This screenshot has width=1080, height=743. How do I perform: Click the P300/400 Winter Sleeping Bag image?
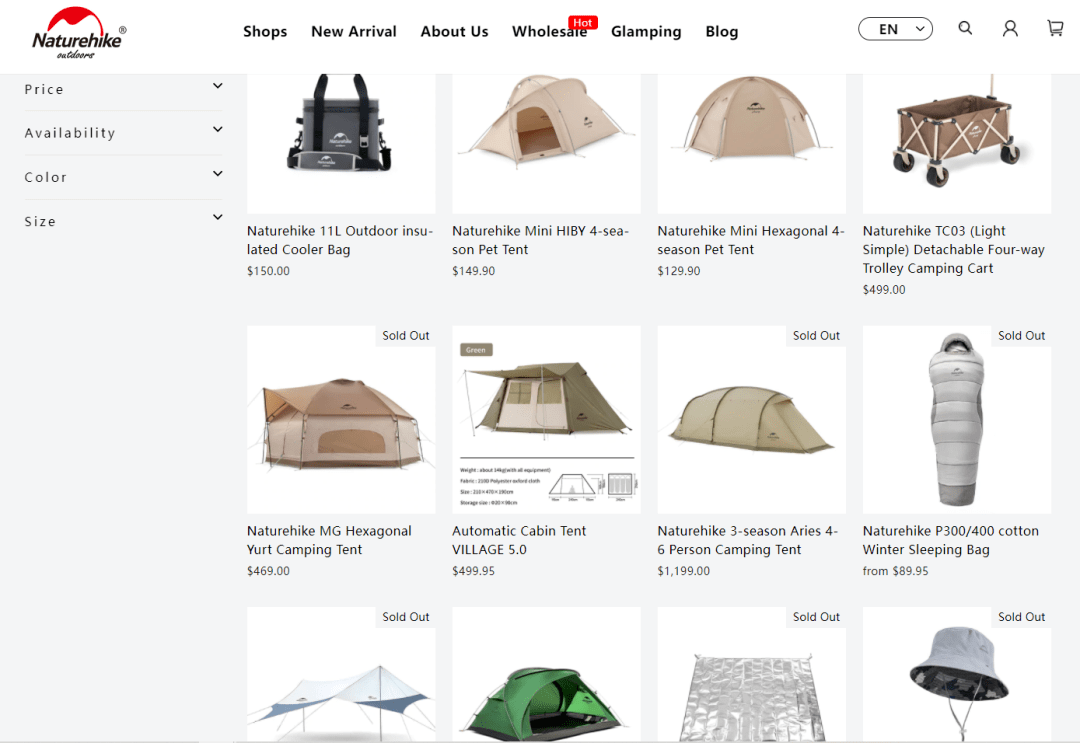(x=956, y=420)
